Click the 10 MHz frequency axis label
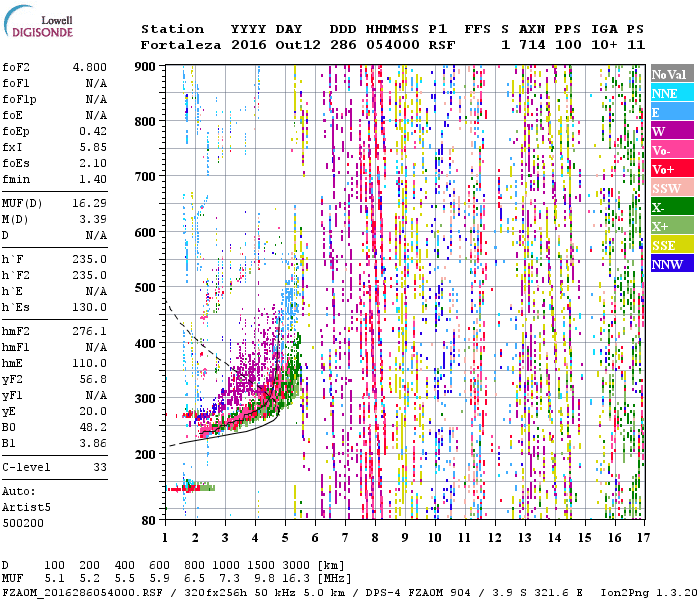The width and height of the screenshot is (700, 600). click(x=435, y=538)
